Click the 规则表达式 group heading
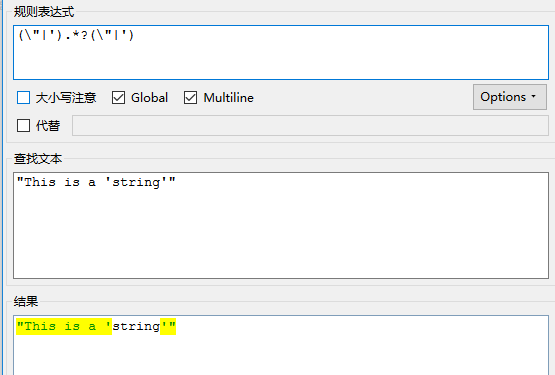The image size is (555, 375). (x=44, y=12)
